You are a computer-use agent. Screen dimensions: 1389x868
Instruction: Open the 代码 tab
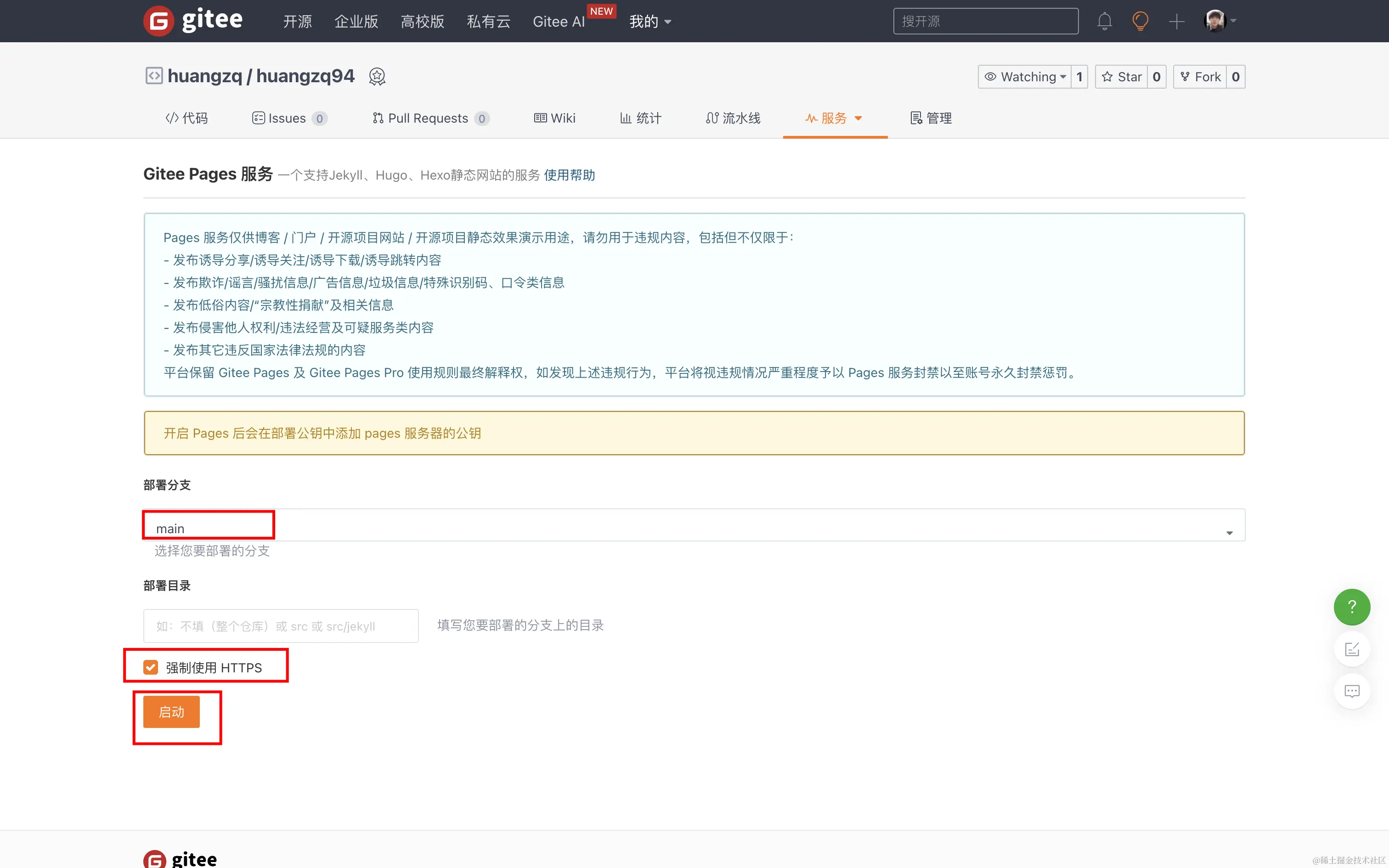tap(186, 118)
